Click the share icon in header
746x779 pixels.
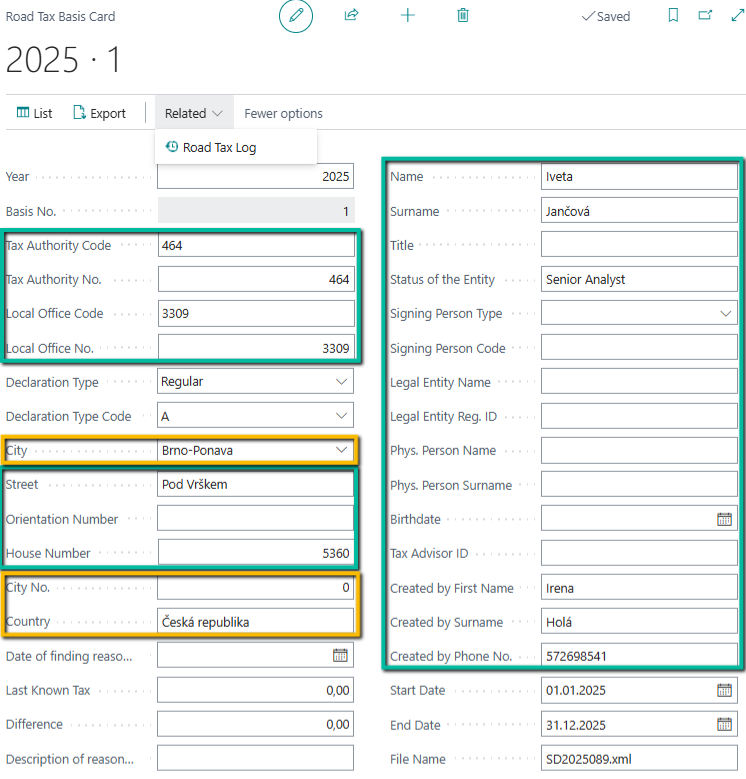click(x=352, y=16)
